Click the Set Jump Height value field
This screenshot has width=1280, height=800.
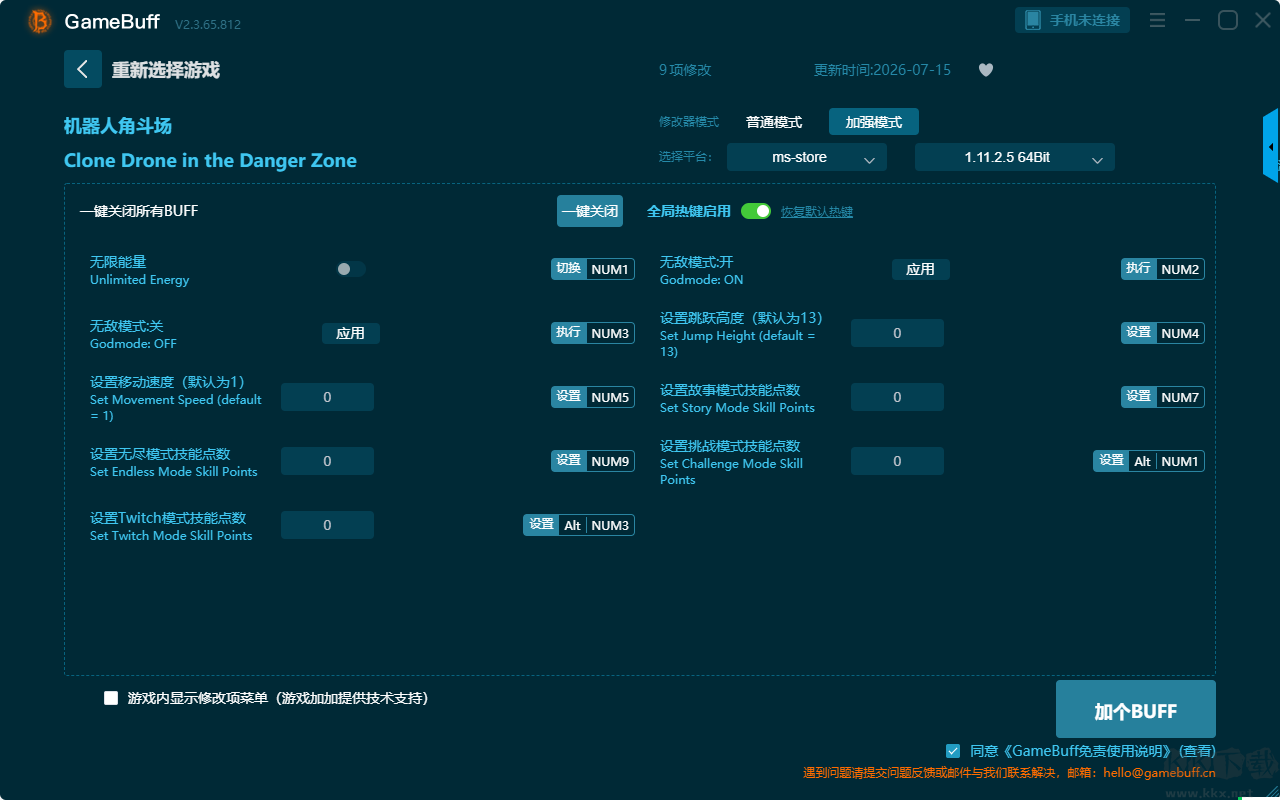pyautogui.click(x=897, y=333)
